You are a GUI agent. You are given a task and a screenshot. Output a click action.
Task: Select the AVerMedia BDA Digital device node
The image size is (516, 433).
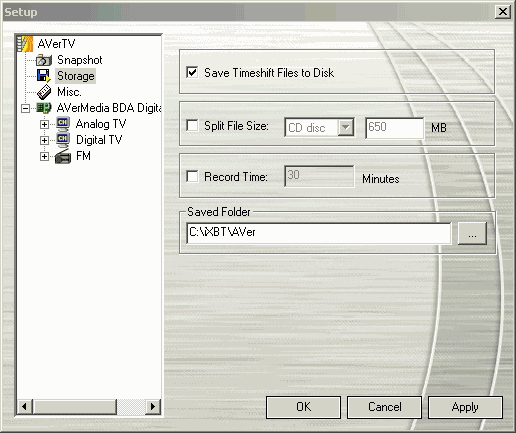click(x=109, y=108)
